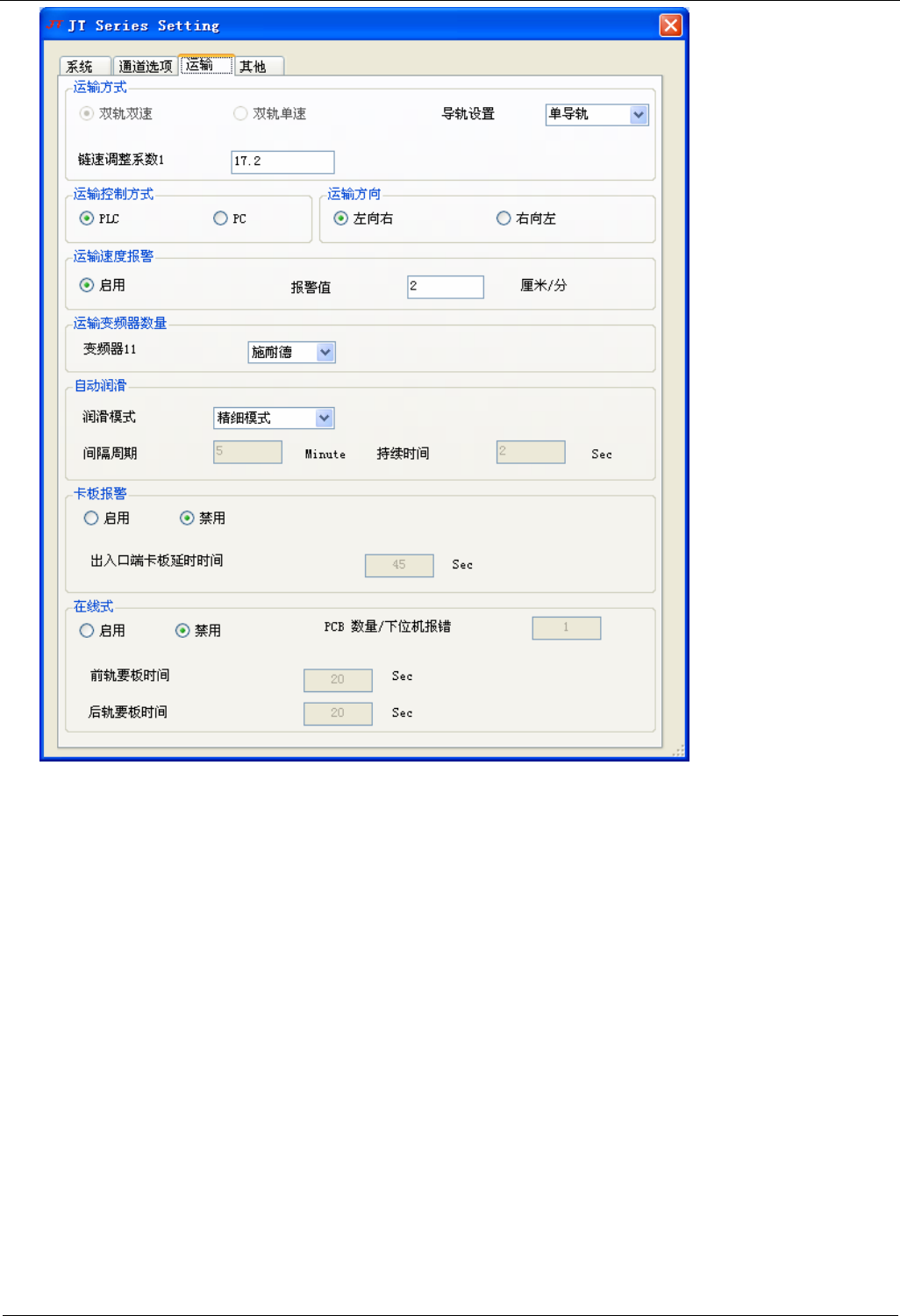Switch to the 系统 tab
Image resolution: width=900 pixels, height=1316 pixels.
point(85,67)
